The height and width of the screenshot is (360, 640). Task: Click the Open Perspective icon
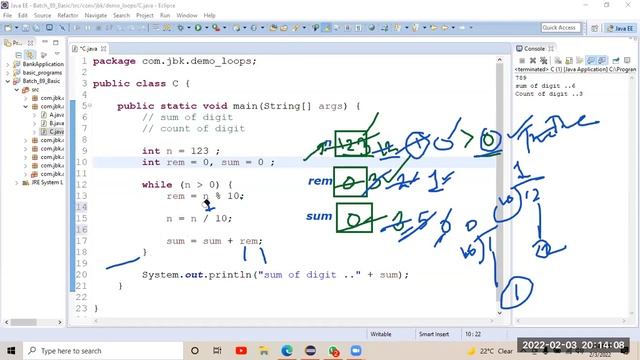pos(595,28)
